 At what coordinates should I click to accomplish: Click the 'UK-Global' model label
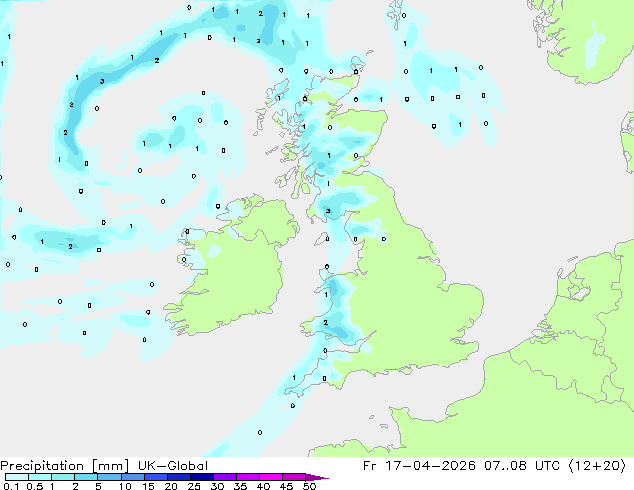pos(173,466)
